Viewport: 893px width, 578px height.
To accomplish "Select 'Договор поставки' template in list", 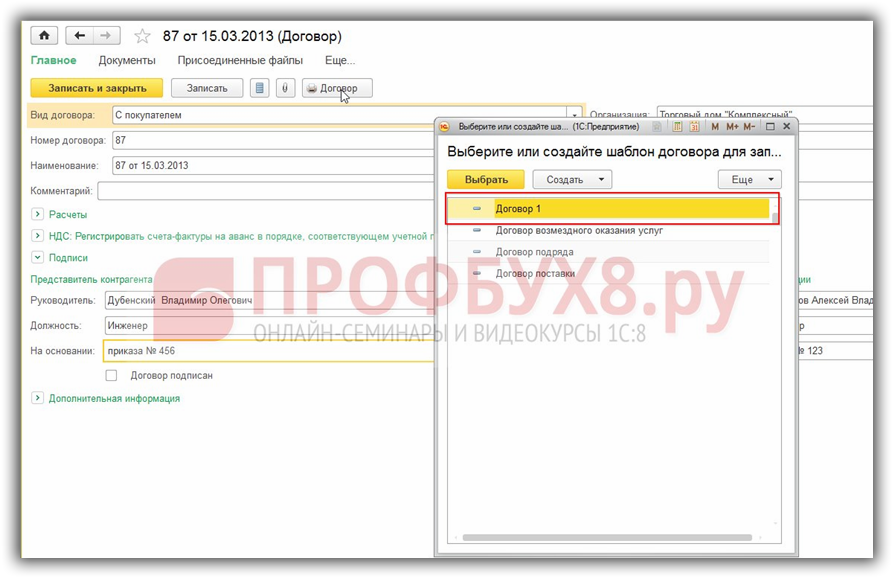I will (x=535, y=273).
